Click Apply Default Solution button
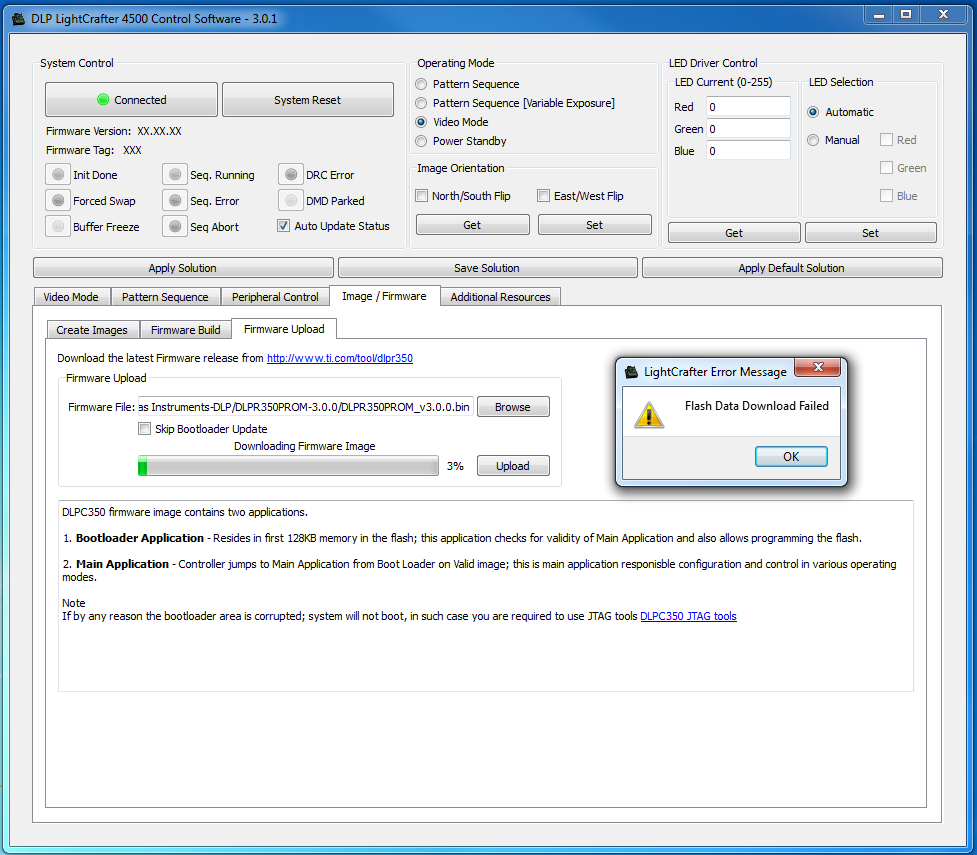This screenshot has height=855, width=977. pos(792,268)
